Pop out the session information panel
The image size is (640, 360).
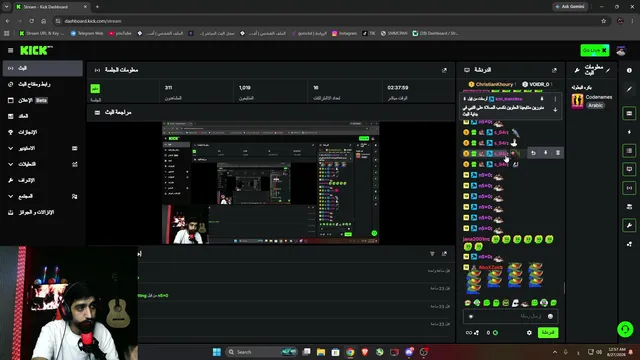444,70
